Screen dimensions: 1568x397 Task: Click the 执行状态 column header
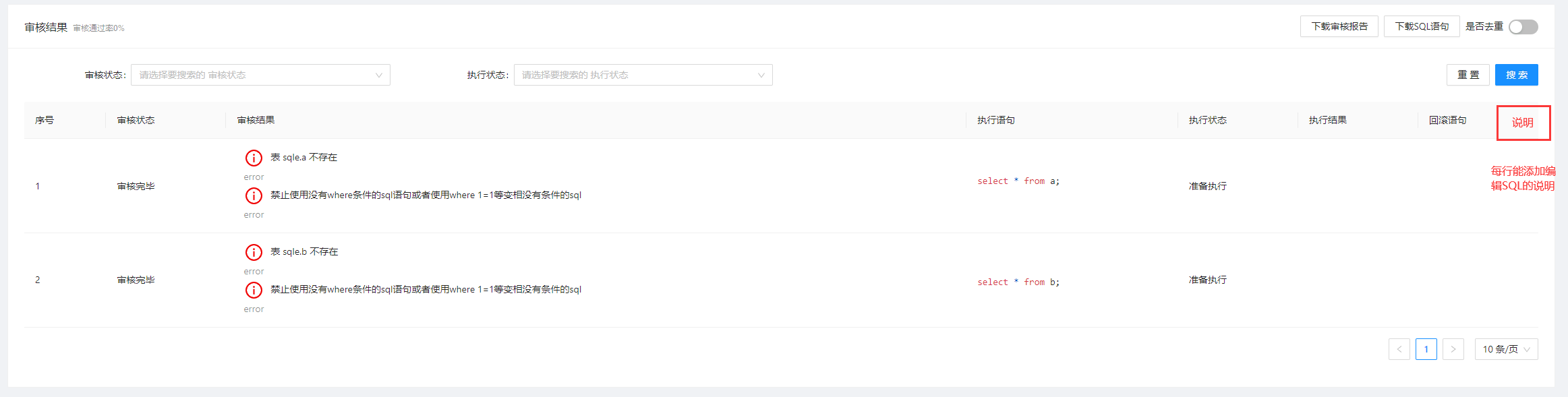coord(1207,120)
